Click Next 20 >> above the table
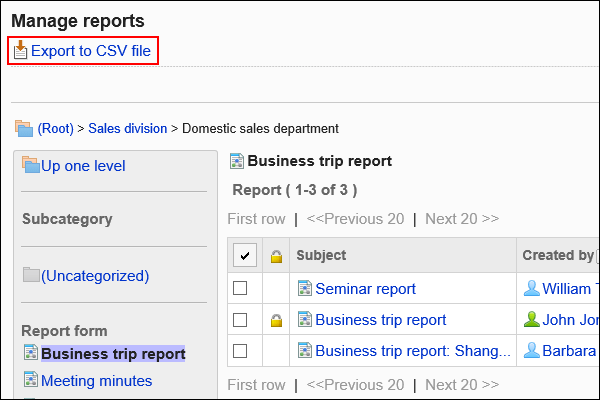The height and width of the screenshot is (400, 600). tap(462, 219)
